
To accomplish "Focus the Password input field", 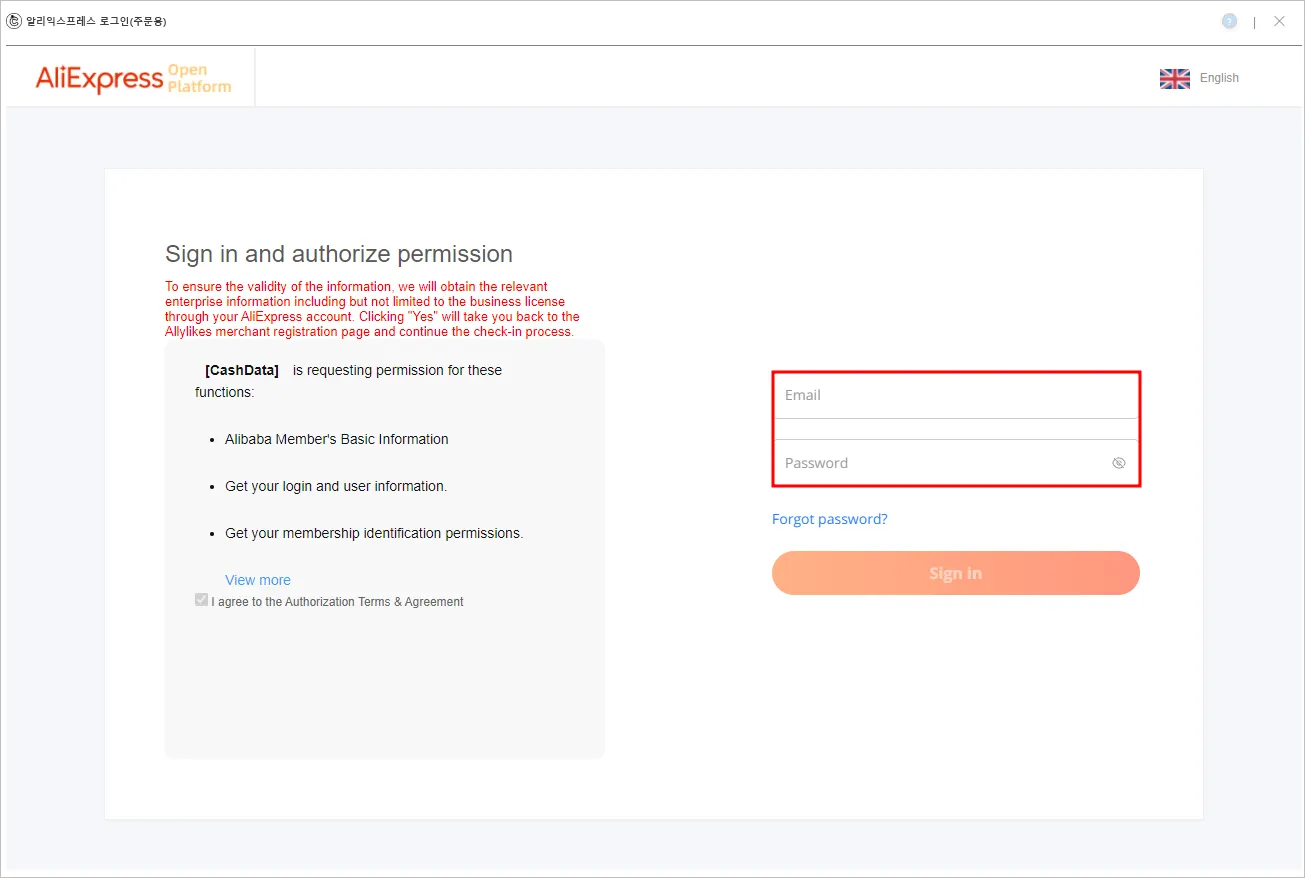I will coord(956,463).
